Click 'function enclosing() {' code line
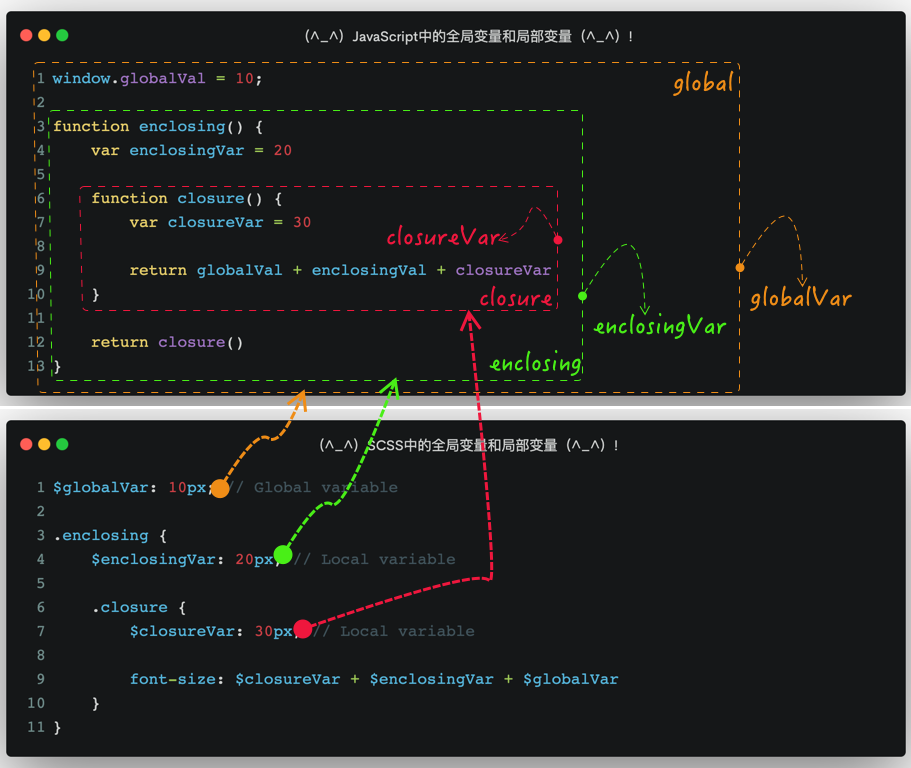The image size is (911, 768). click(158, 127)
